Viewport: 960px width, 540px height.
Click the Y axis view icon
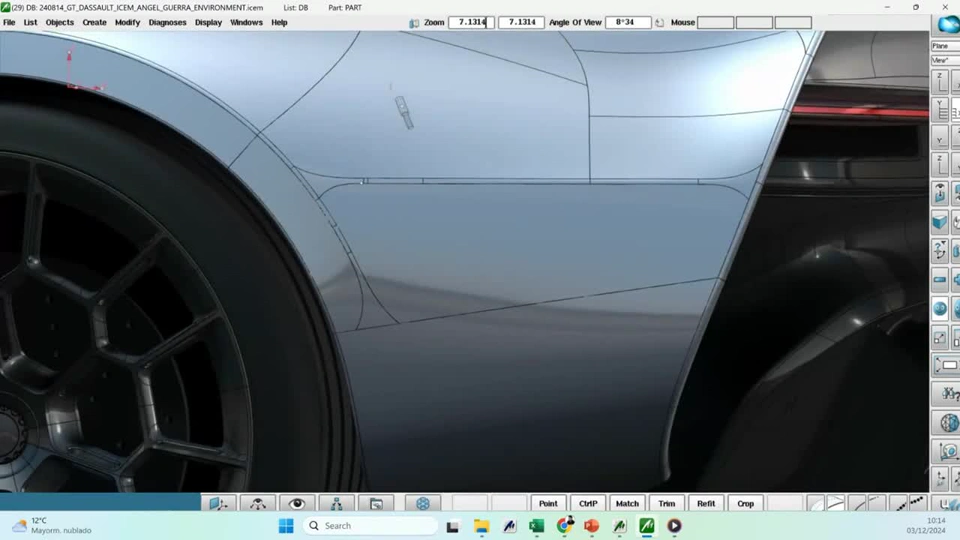tap(940, 137)
